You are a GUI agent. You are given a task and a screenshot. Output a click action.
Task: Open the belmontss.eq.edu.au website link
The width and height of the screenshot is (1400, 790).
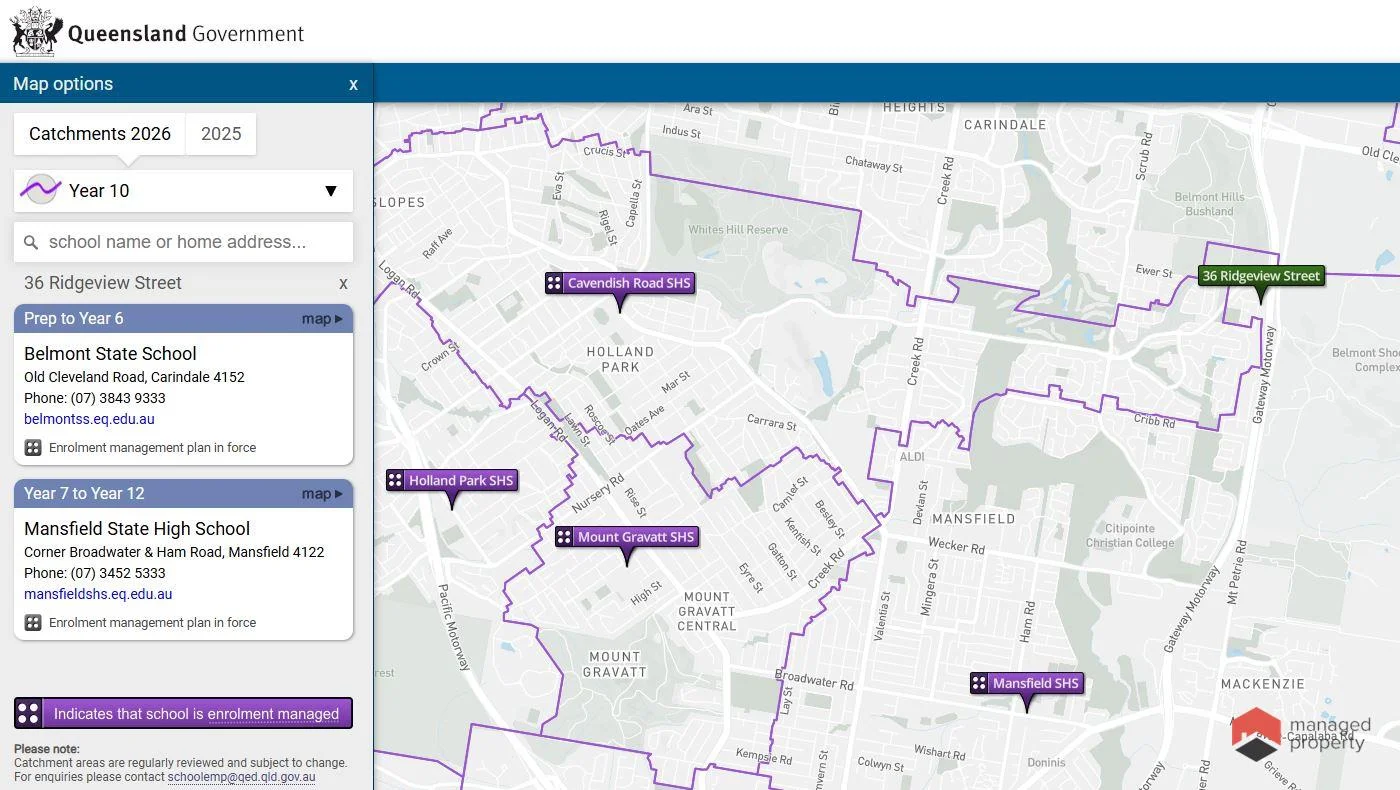89,419
